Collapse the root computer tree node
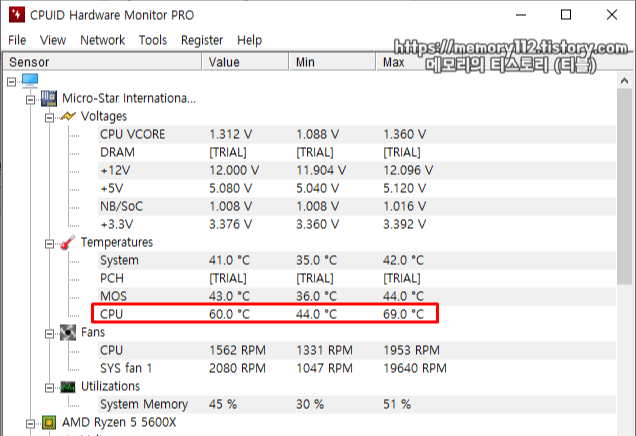 coord(12,82)
